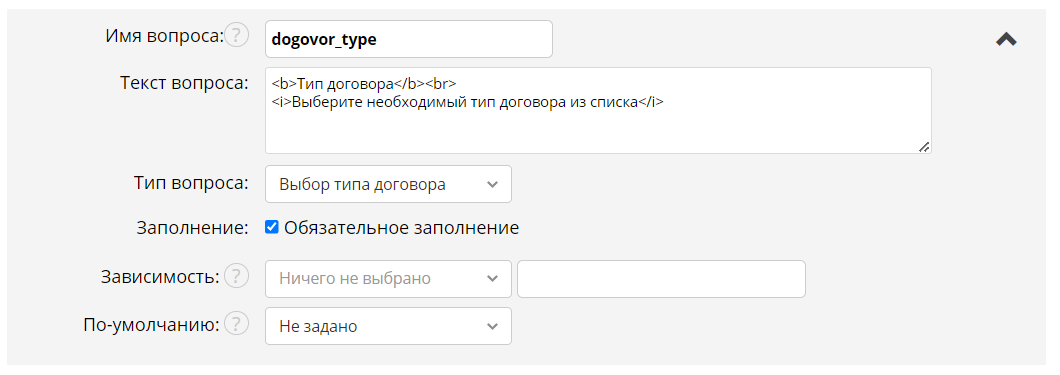Grab the textarea resize handle corner

(923, 146)
